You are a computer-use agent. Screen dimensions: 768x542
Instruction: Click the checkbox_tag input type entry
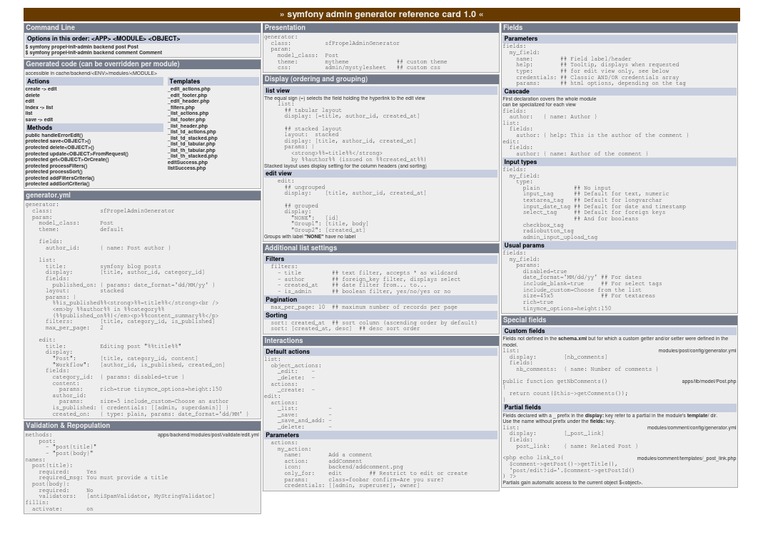tap(544, 225)
